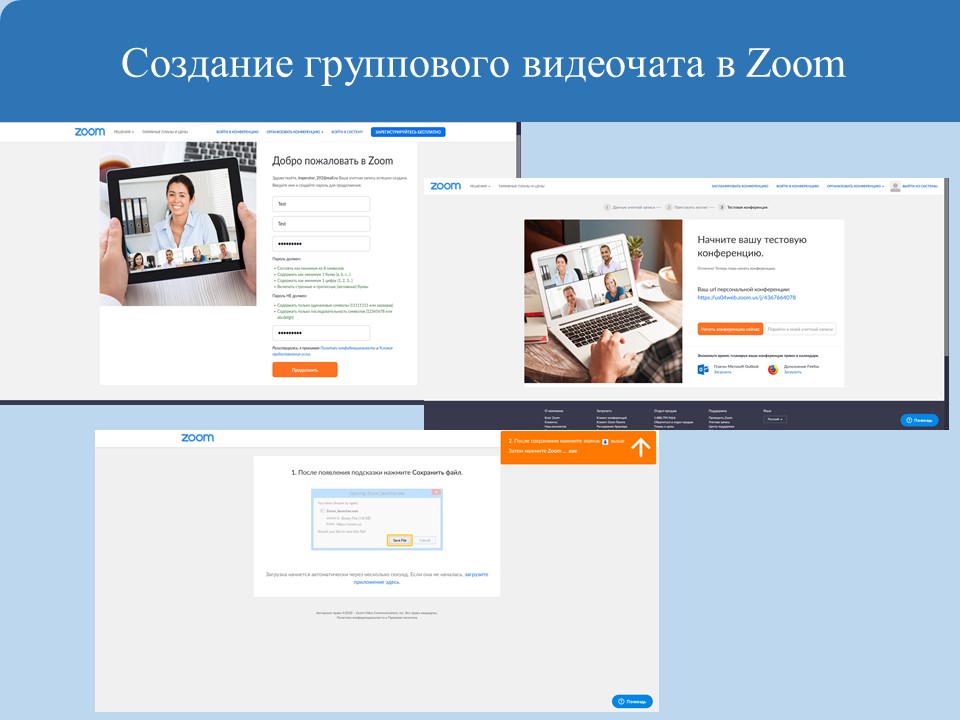Click orange Начать конференцию сейчас button
The width and height of the screenshot is (960, 720).
click(x=730, y=329)
